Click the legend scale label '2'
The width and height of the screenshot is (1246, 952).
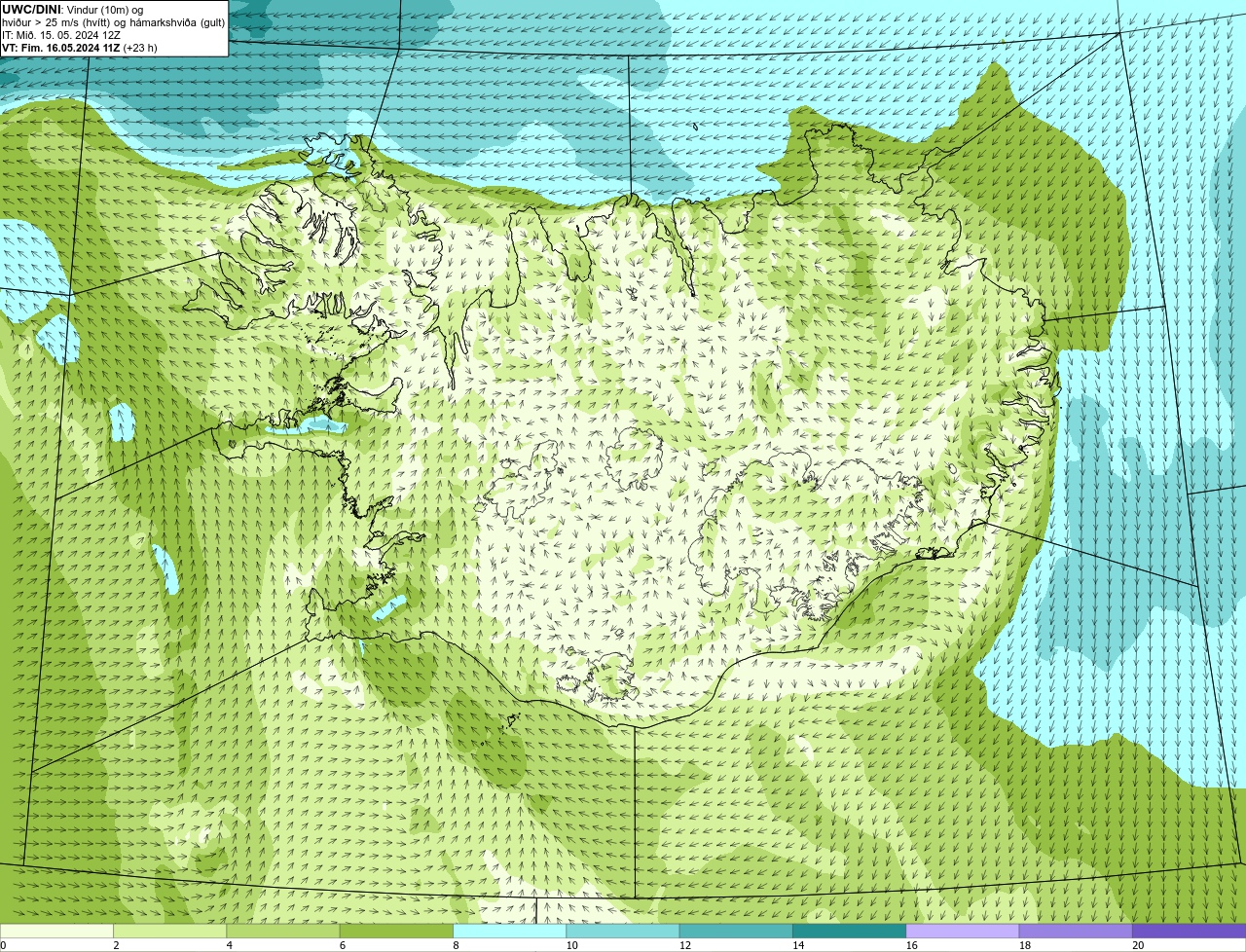coord(116,945)
